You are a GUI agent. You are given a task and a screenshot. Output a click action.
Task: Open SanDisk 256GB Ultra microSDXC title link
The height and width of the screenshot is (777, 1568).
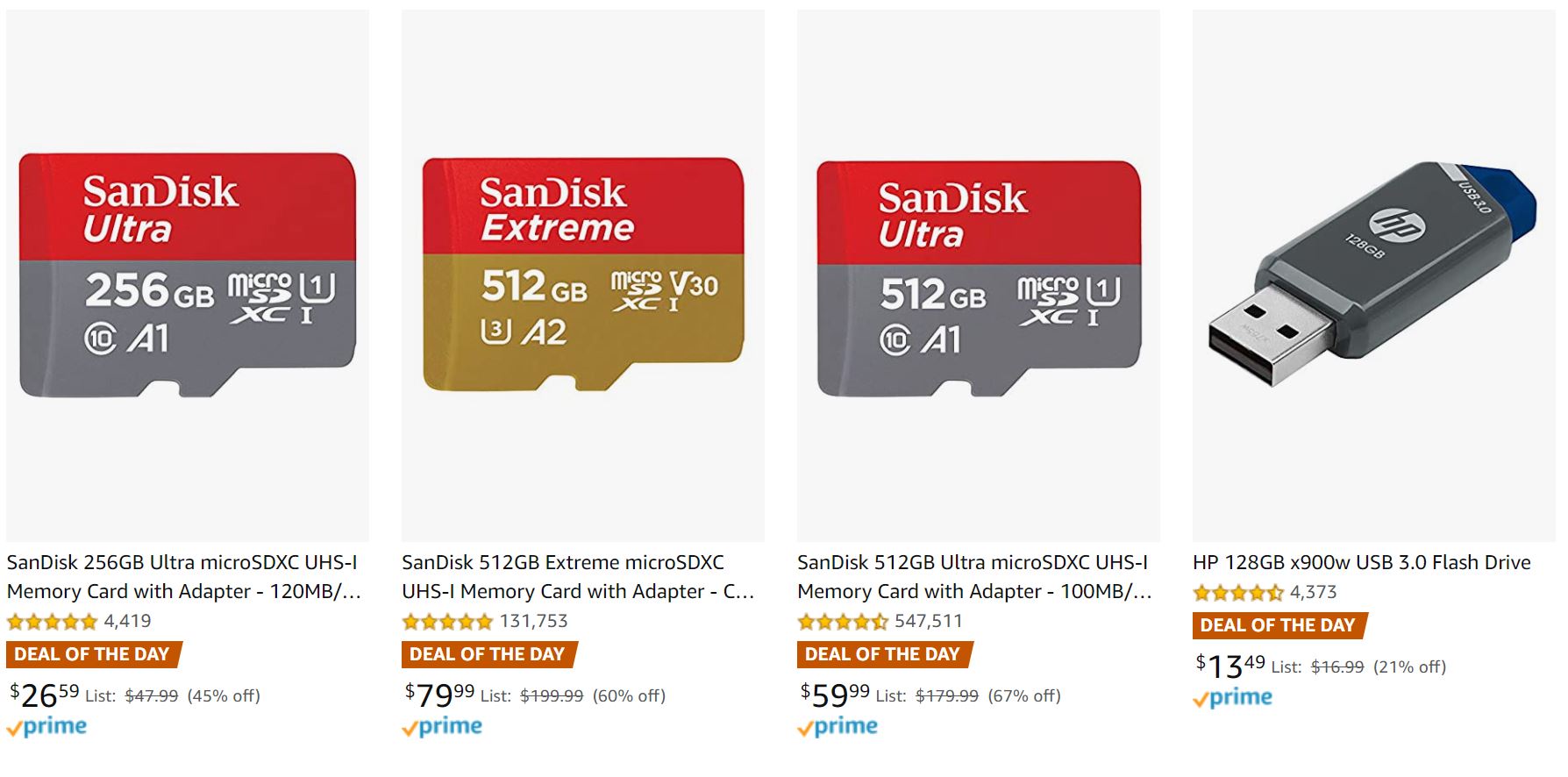point(183,577)
